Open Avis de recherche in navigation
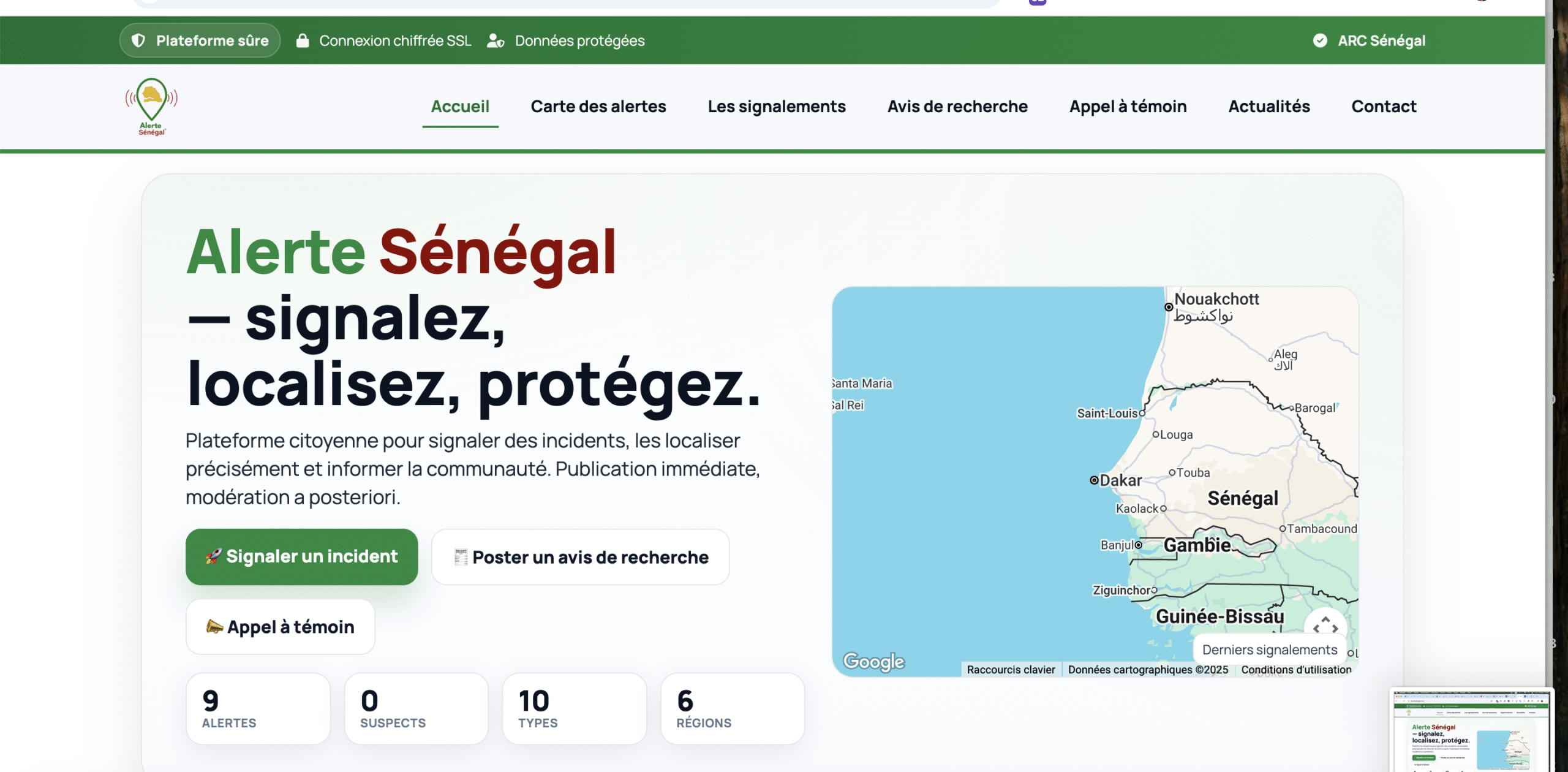Screen dimensions: 1568x772 [957, 107]
